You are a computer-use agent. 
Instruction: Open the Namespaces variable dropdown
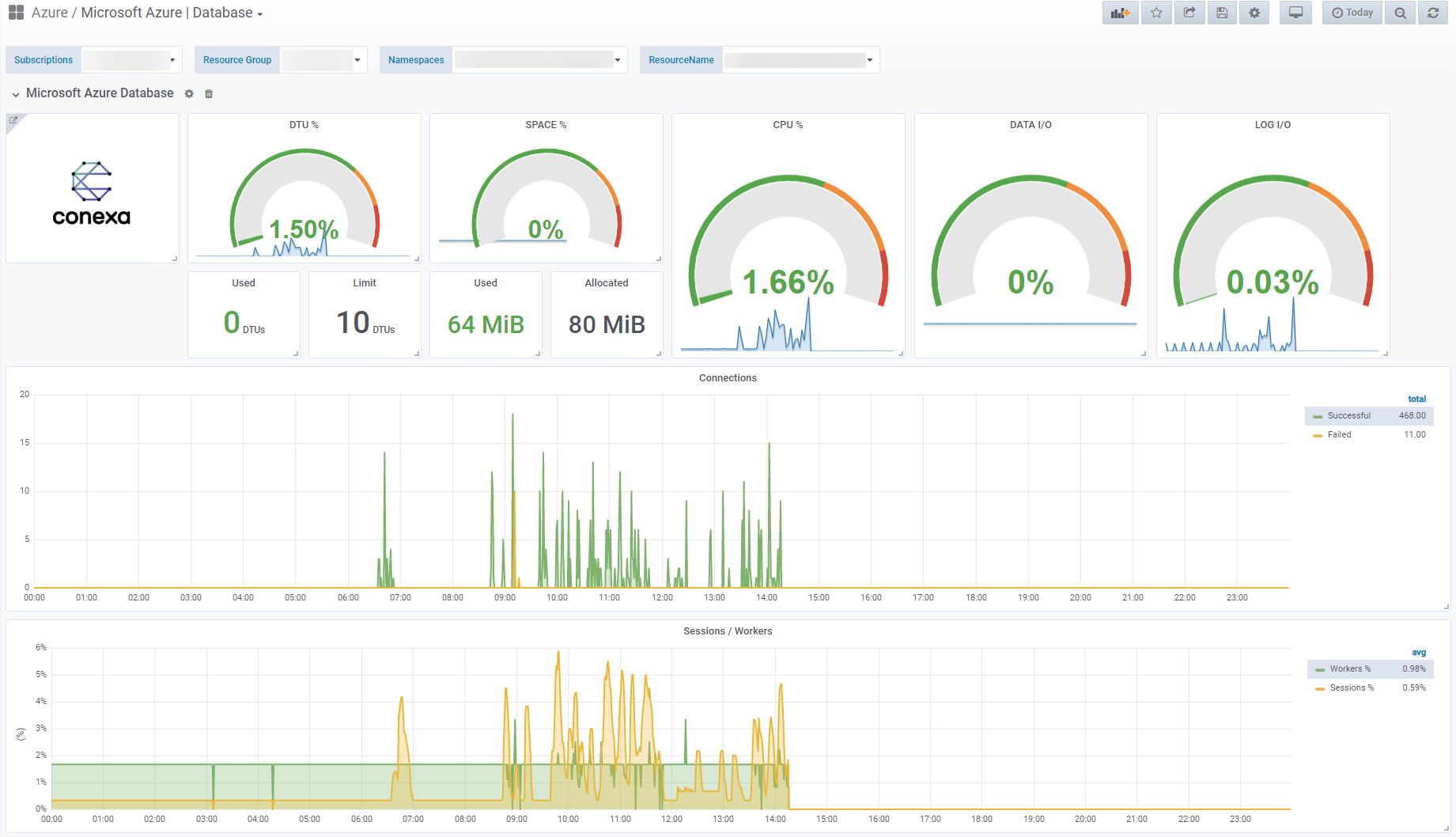[x=539, y=60]
